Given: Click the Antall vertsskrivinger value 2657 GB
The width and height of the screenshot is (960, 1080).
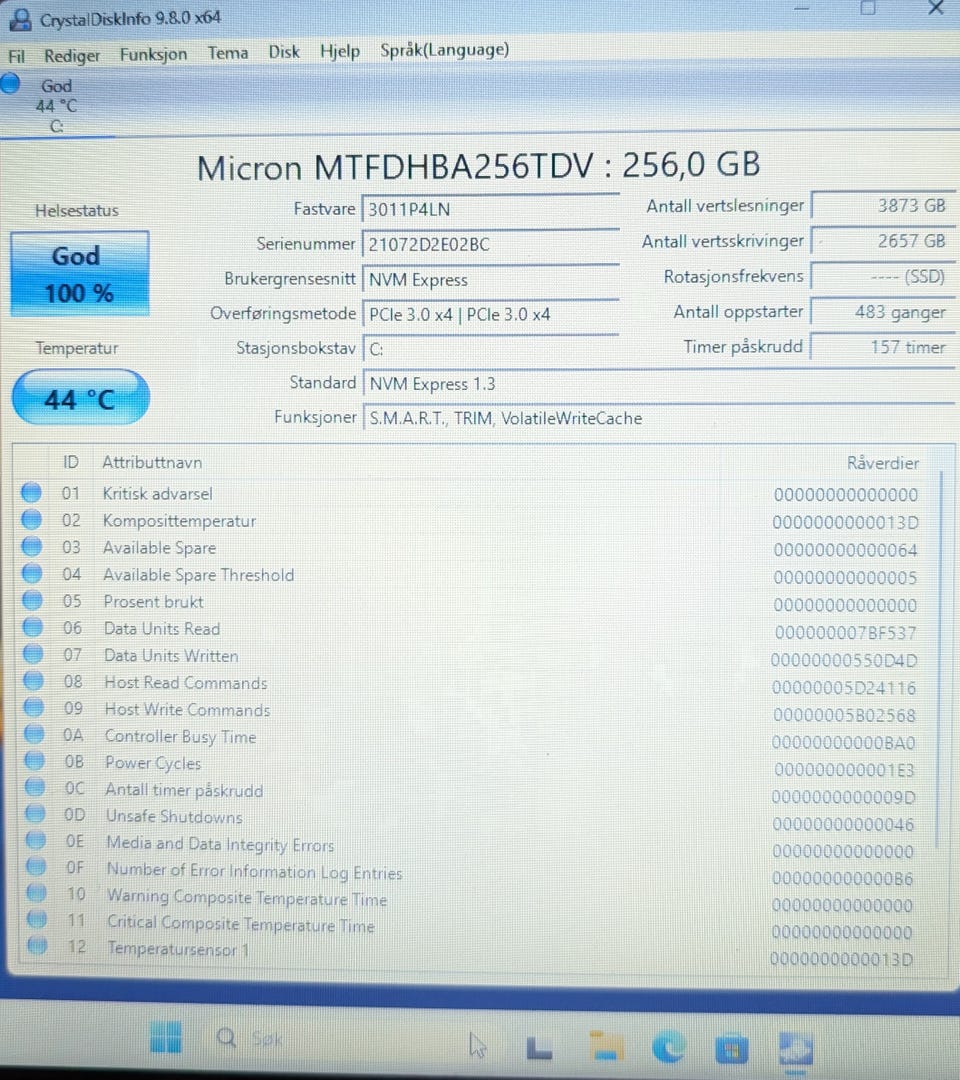Looking at the screenshot, I should point(884,240).
